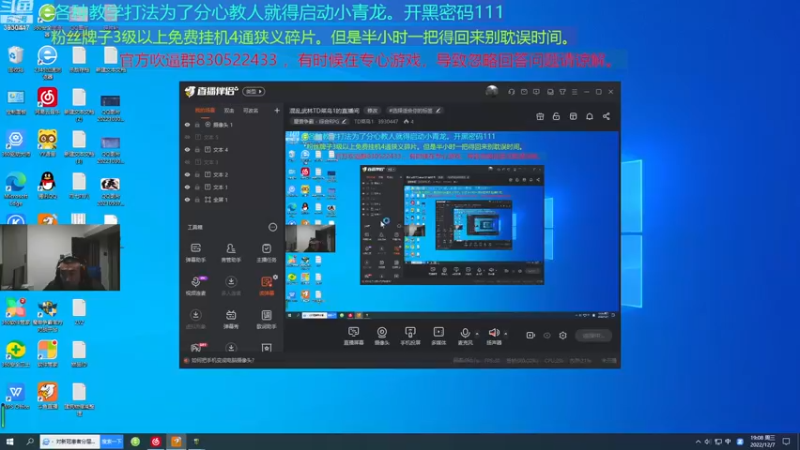Open streaming settings gear

[x=563, y=335]
